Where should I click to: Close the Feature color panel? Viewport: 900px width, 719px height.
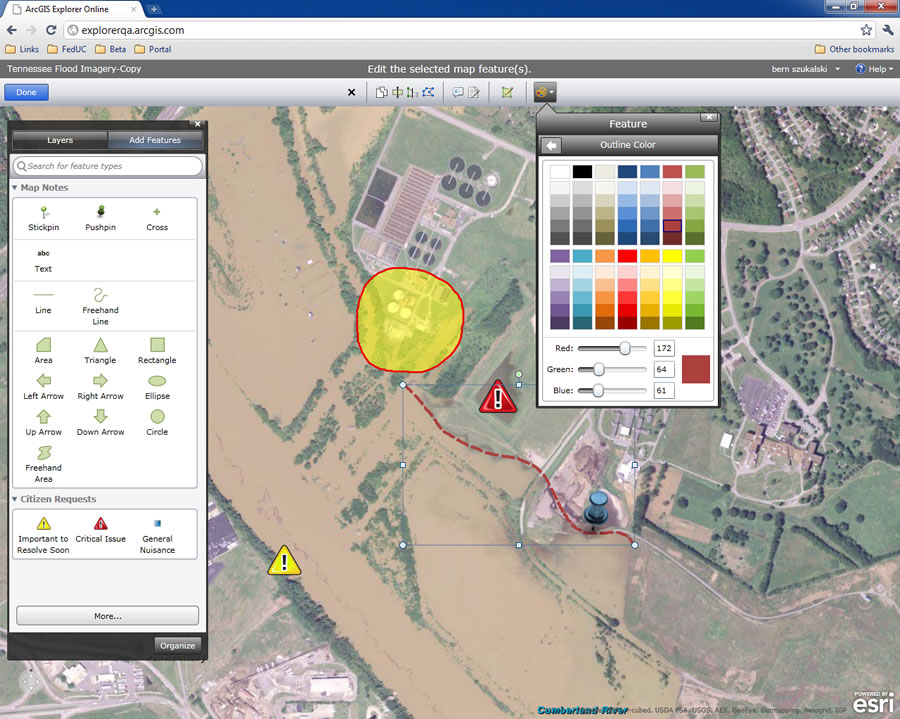coord(709,117)
